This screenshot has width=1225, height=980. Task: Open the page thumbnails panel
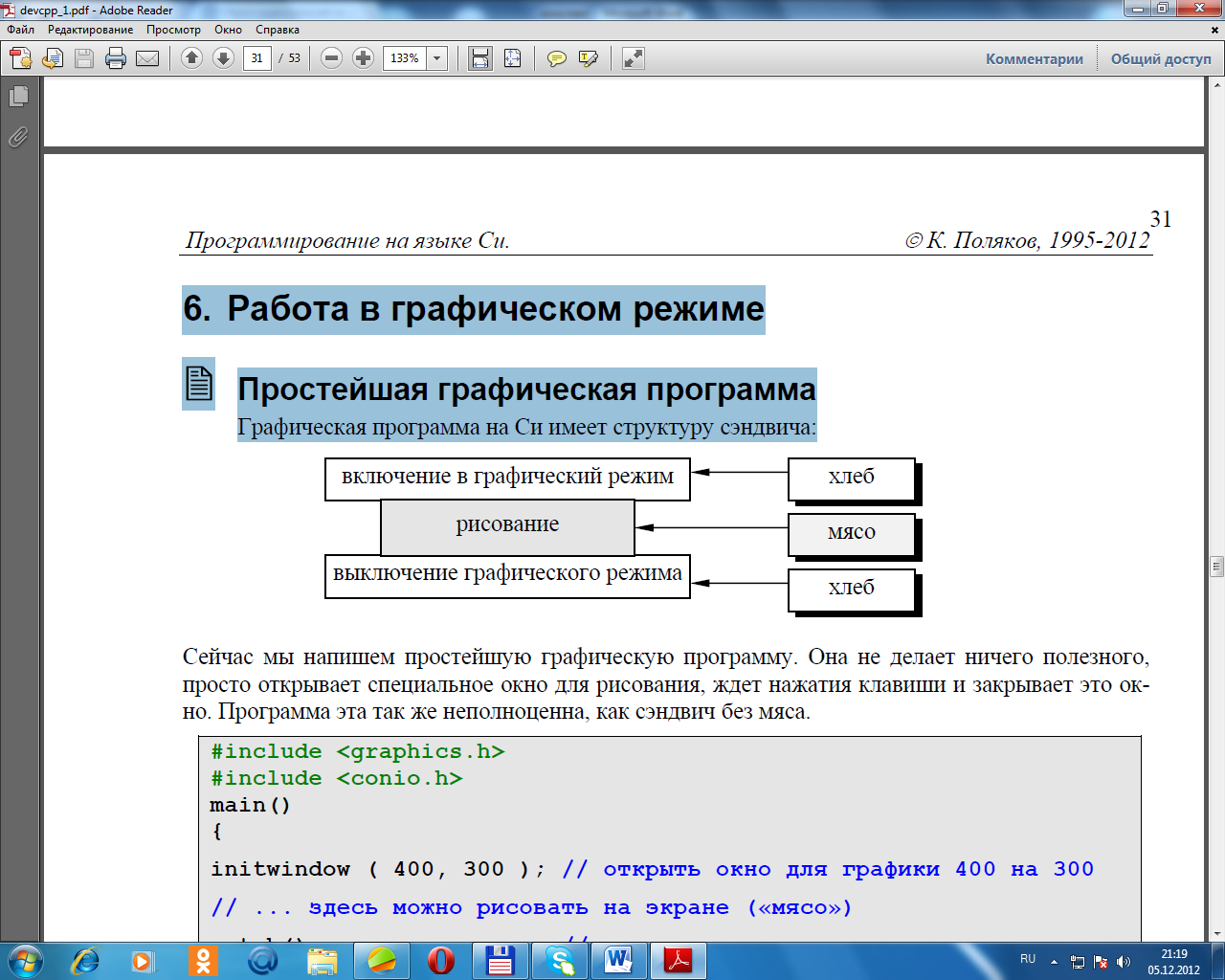pyautogui.click(x=18, y=97)
